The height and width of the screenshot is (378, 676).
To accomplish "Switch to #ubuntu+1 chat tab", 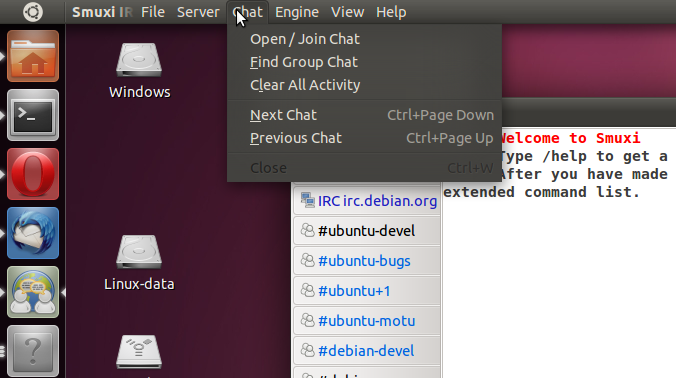I will tap(366, 291).
